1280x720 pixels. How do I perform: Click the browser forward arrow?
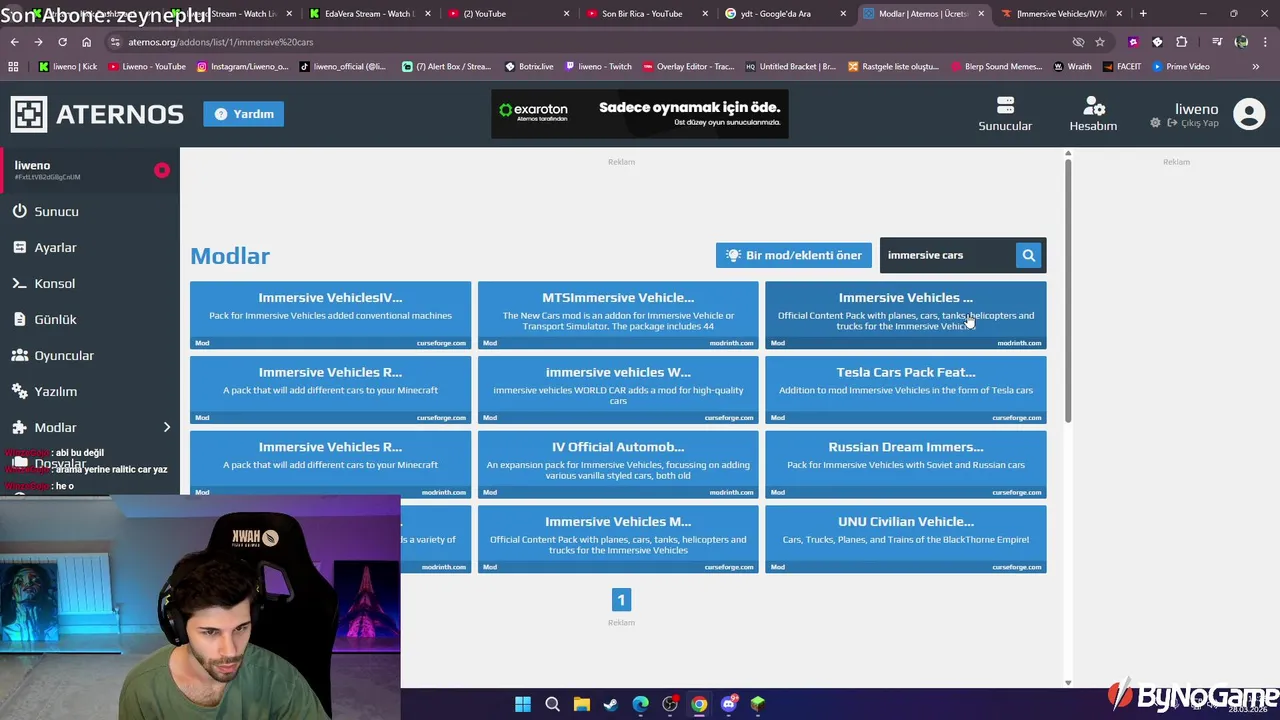click(38, 42)
